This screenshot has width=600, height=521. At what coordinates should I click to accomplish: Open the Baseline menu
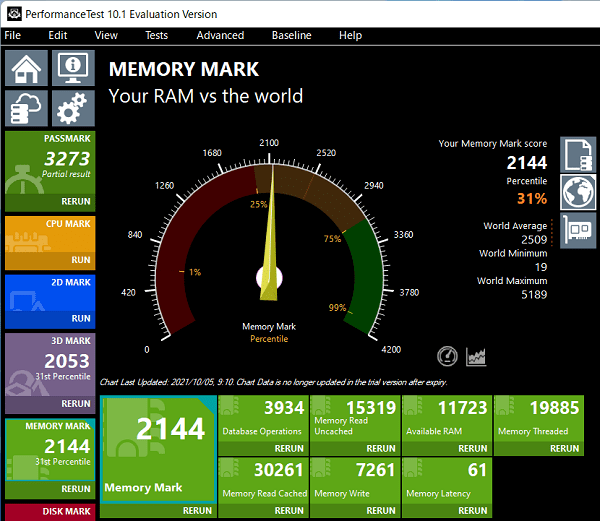point(292,36)
